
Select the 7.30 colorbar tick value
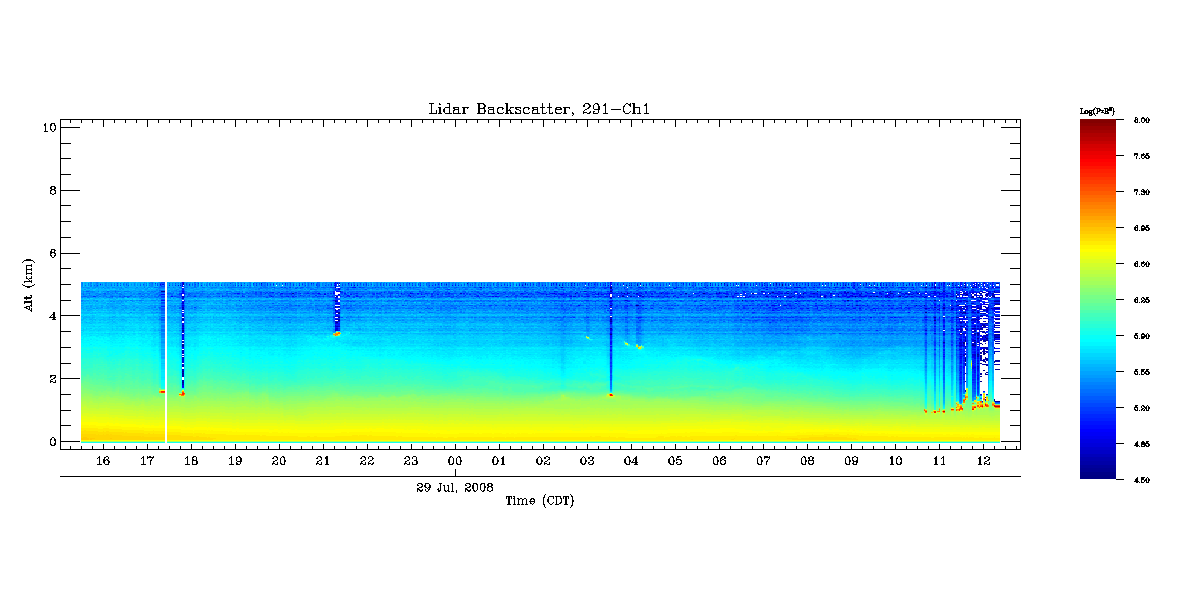click(x=1142, y=192)
